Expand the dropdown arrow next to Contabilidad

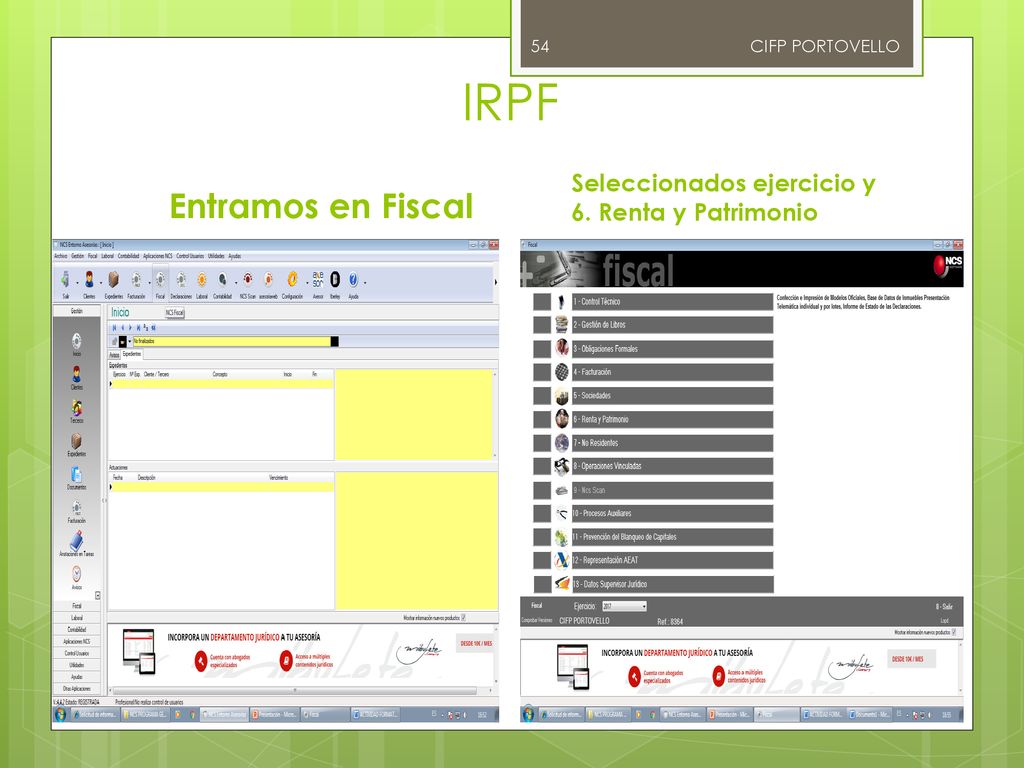pos(236,283)
